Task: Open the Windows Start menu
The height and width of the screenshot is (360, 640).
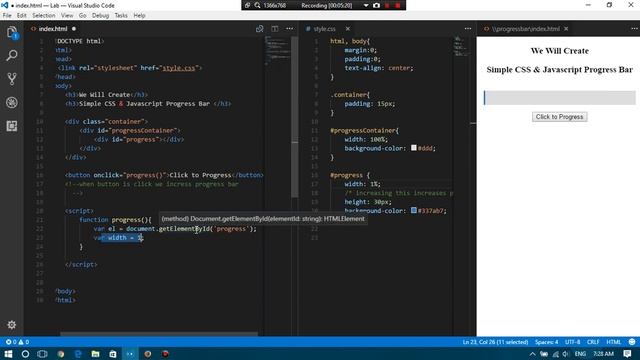Action: pyautogui.click(x=8, y=354)
